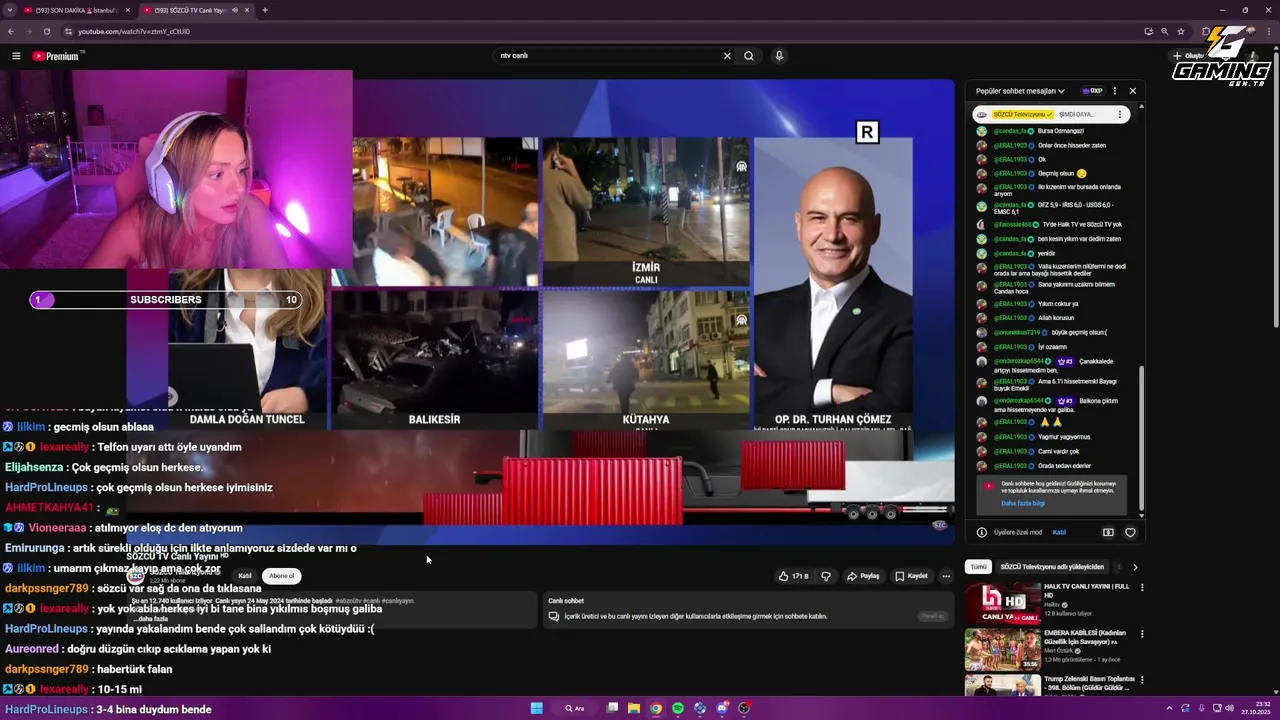Go back with the browser back arrow

tap(11, 31)
